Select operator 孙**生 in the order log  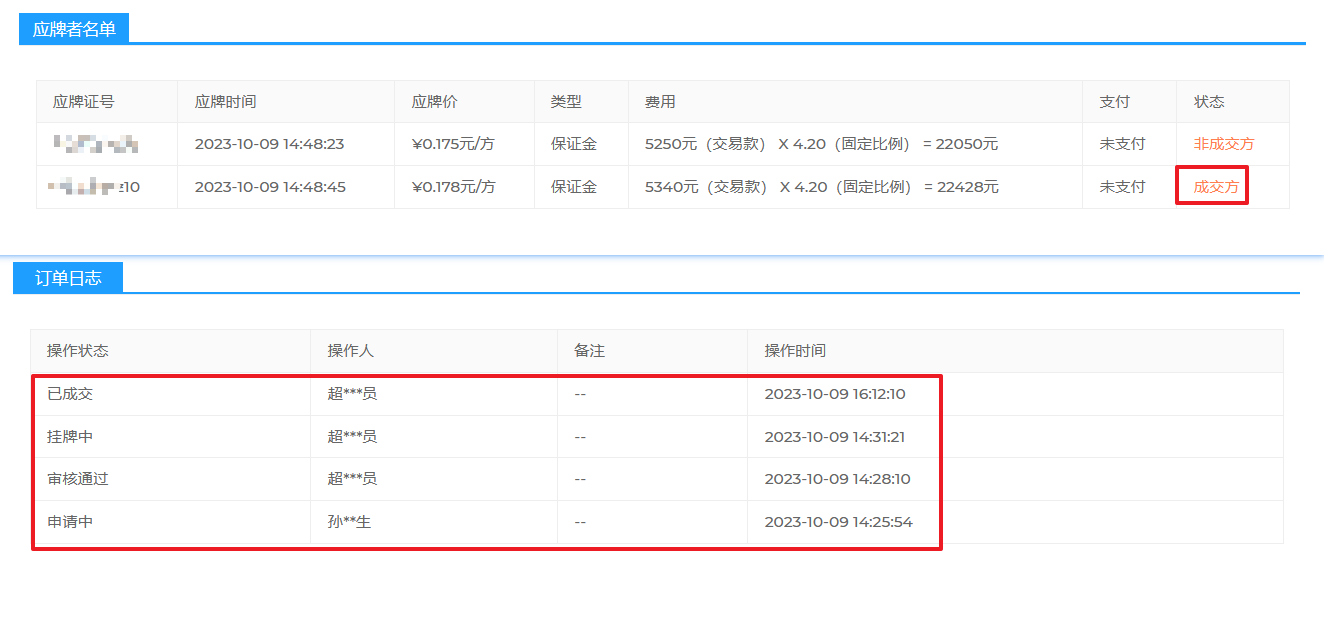pos(349,522)
